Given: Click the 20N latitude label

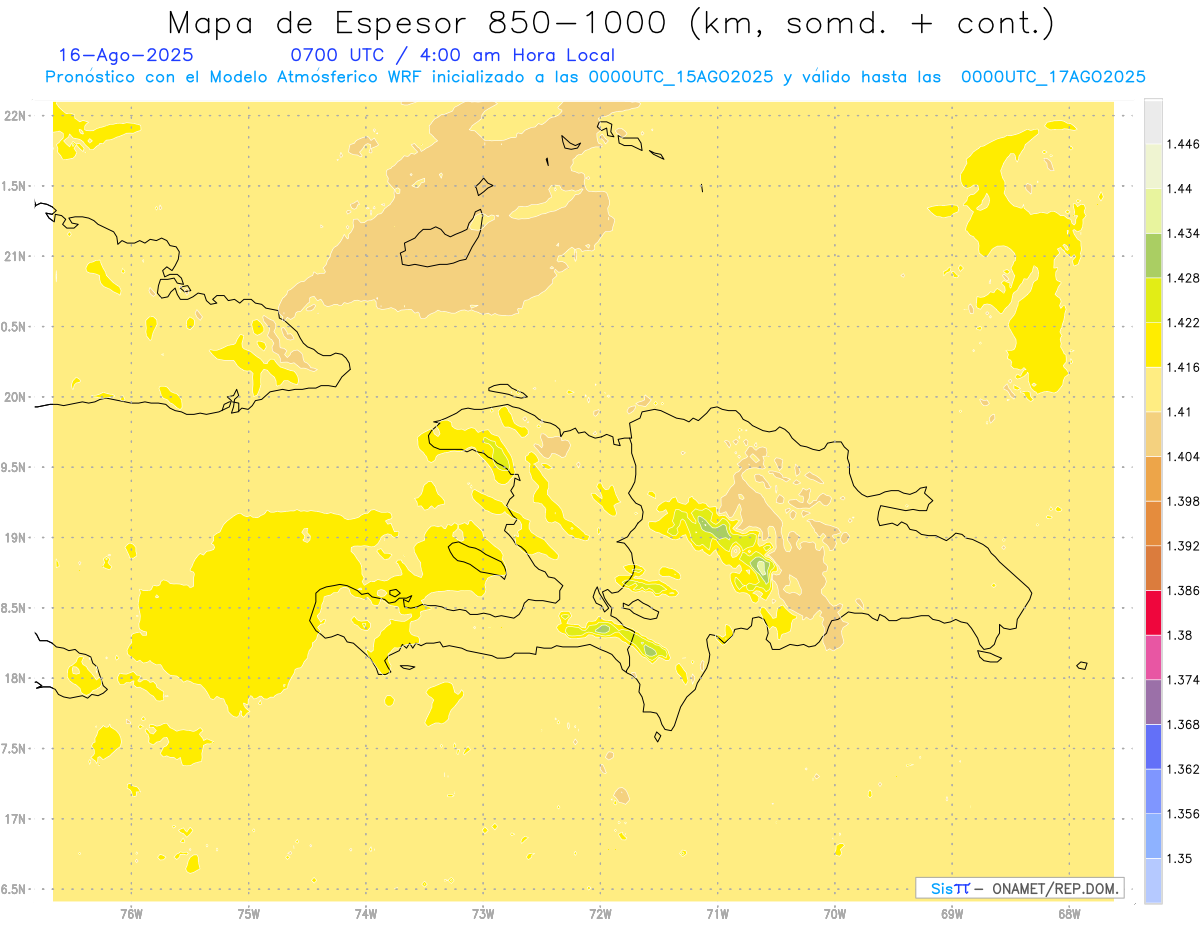Looking at the screenshot, I should point(14,397).
